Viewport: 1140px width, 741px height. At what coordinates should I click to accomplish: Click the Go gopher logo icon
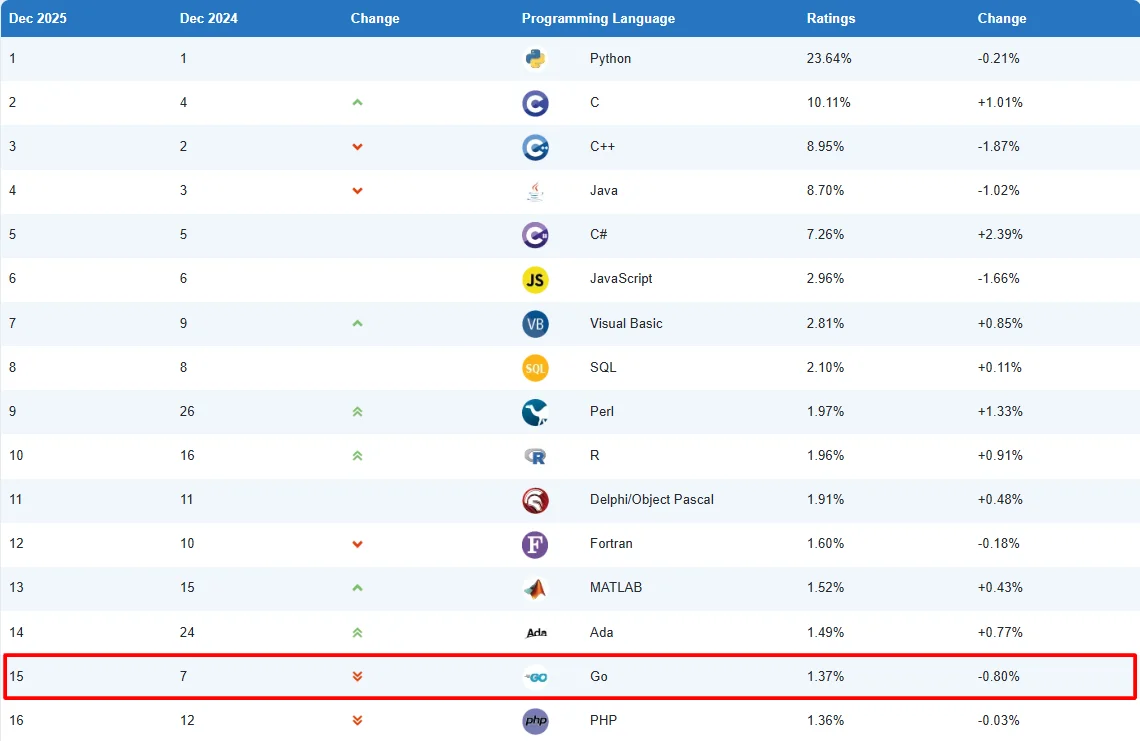(x=535, y=677)
